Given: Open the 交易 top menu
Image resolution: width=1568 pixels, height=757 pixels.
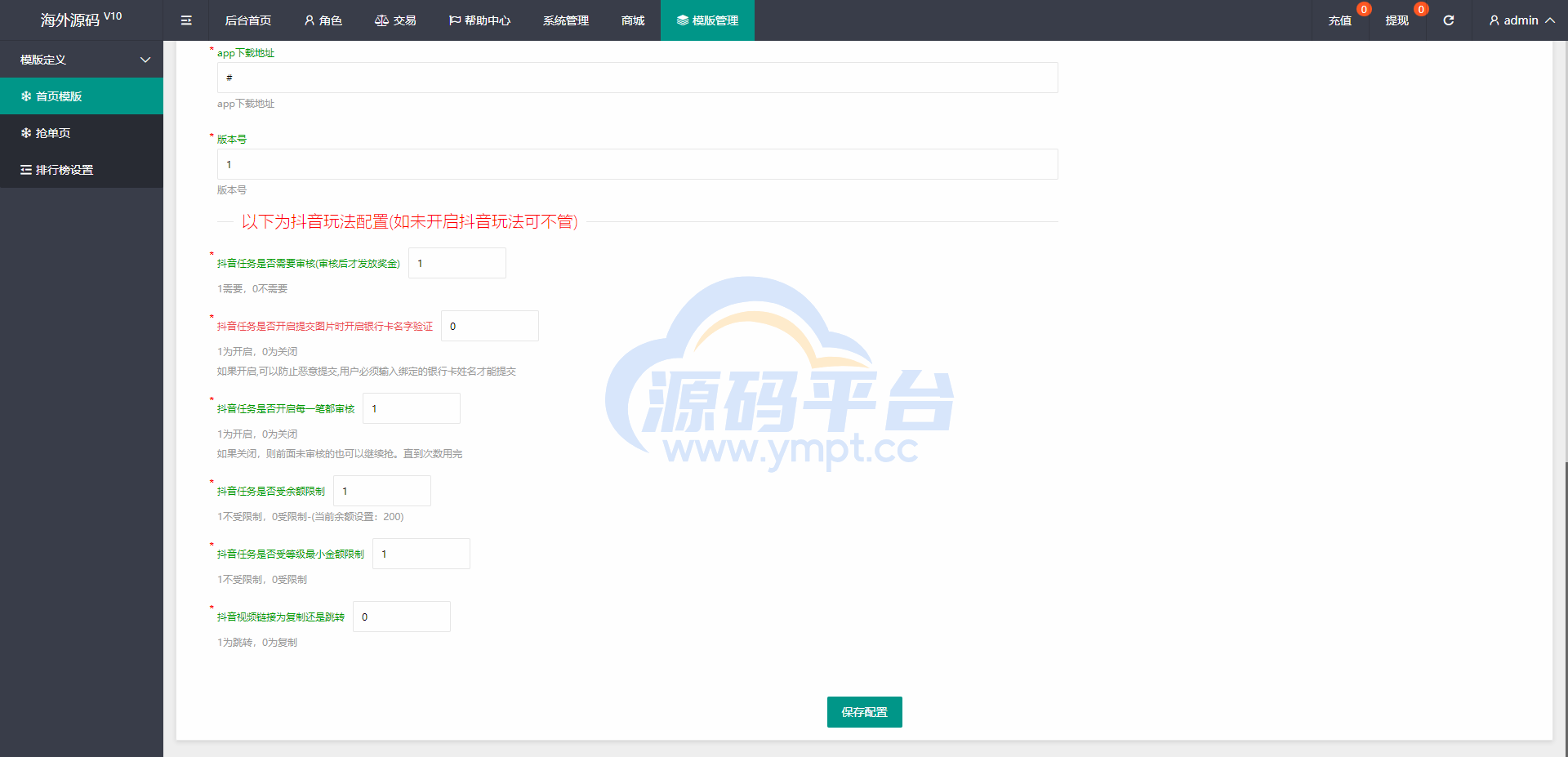Looking at the screenshot, I should coord(395,20).
